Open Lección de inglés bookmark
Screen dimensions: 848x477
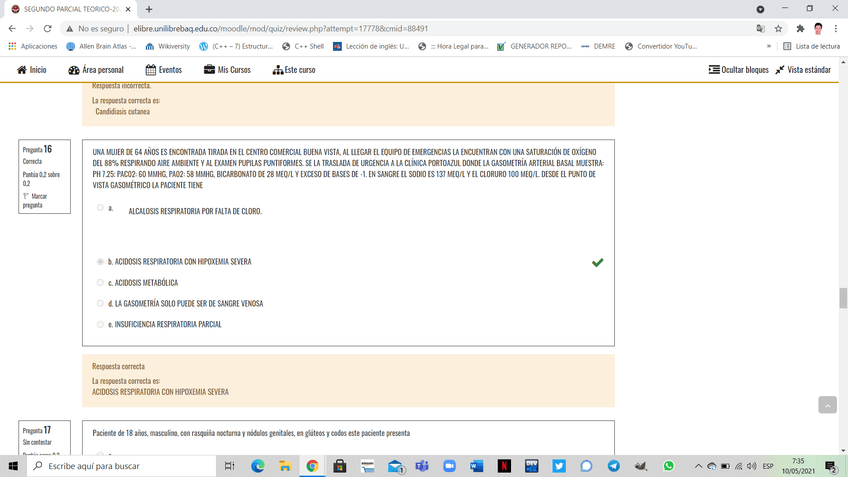pyautogui.click(x=371, y=47)
